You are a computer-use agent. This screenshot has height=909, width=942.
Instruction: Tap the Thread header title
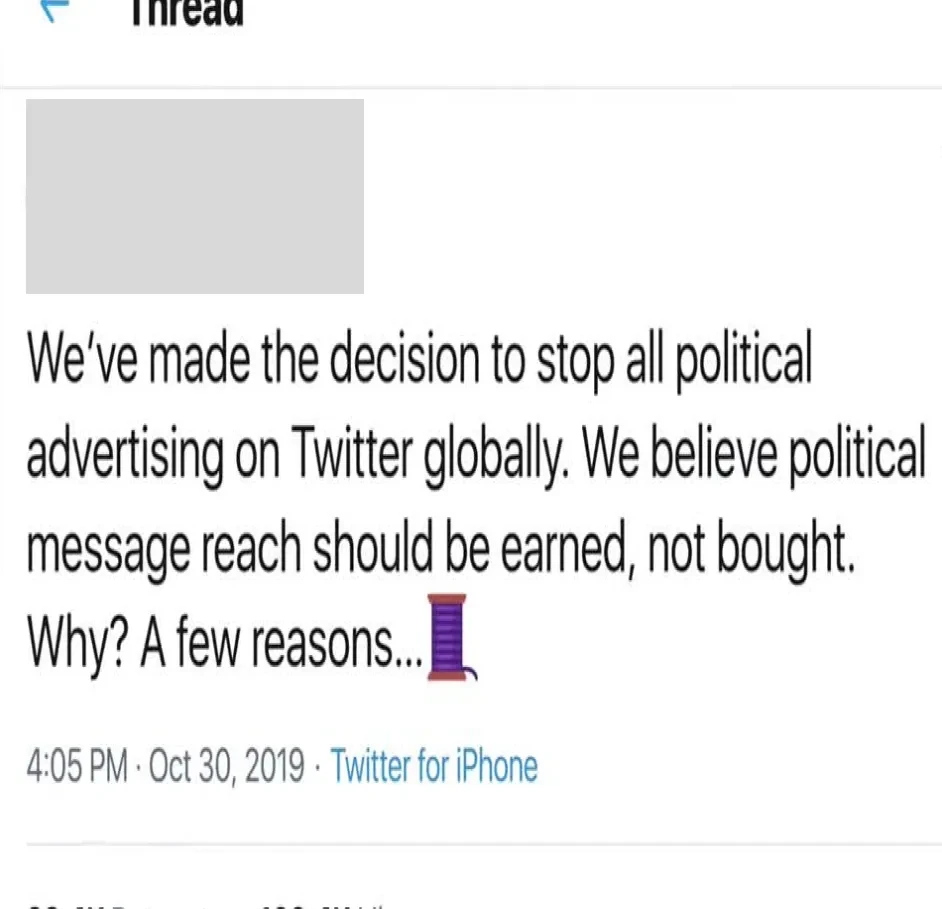(187, 13)
